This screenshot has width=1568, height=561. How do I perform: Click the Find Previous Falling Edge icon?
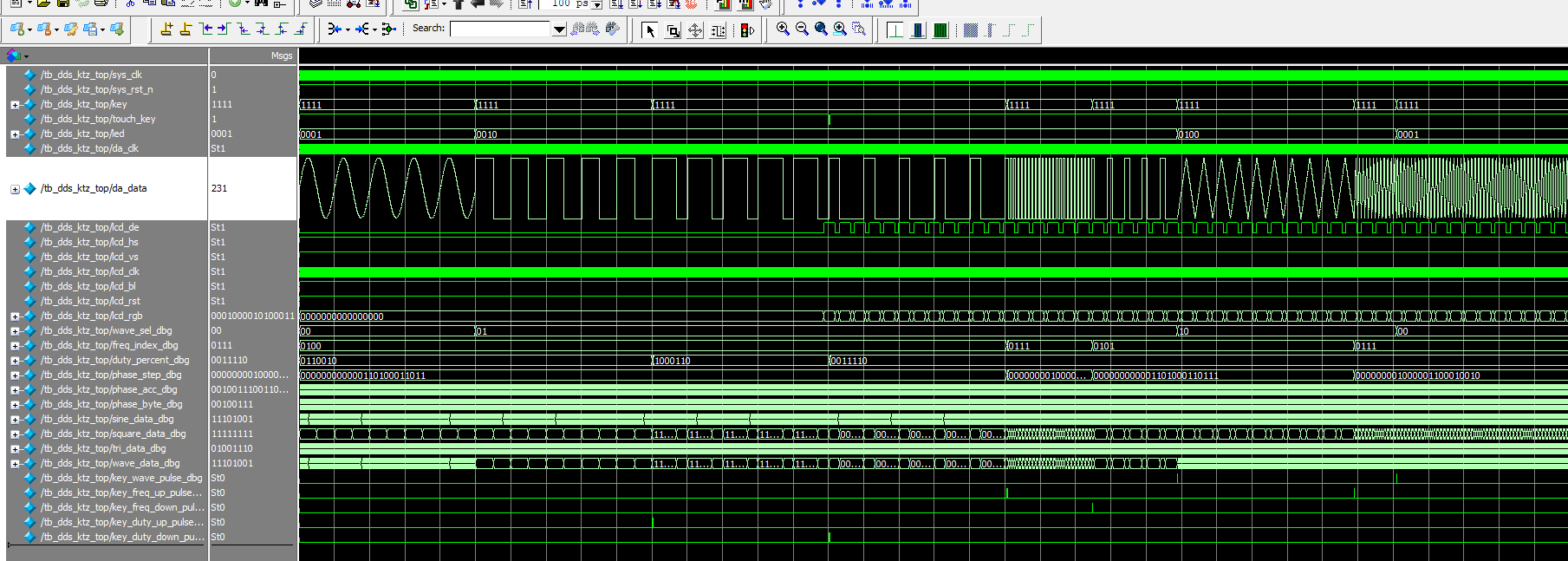click(244, 29)
